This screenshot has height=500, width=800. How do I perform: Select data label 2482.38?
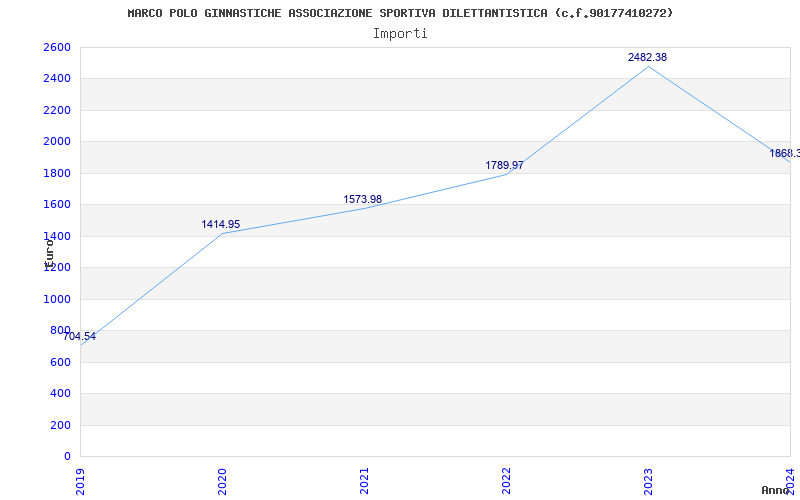click(x=647, y=57)
